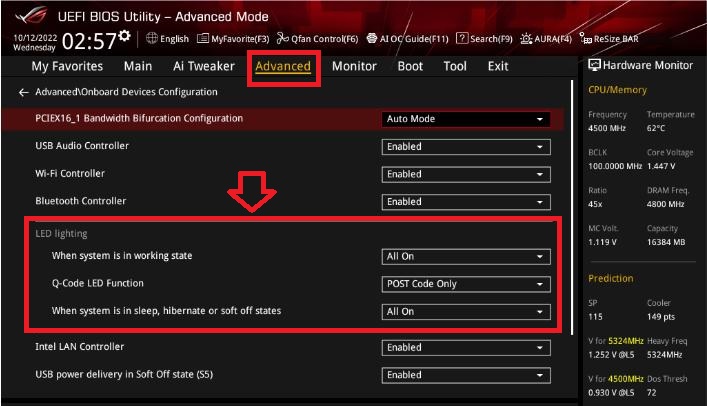
Task: Open PCIEX16_1 Bandwidth Bifurcation Auto Mode dropdown
Action: pos(466,119)
